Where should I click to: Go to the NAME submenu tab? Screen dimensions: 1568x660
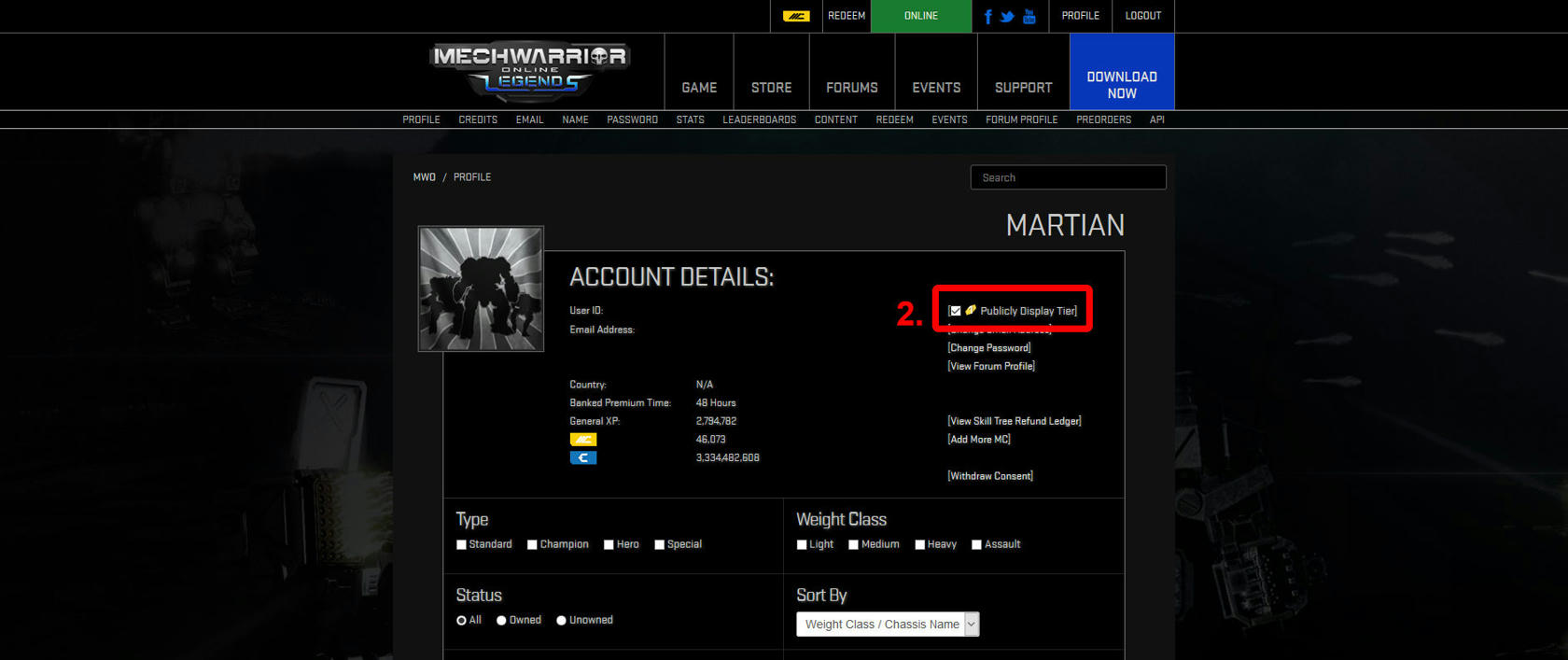pos(575,119)
